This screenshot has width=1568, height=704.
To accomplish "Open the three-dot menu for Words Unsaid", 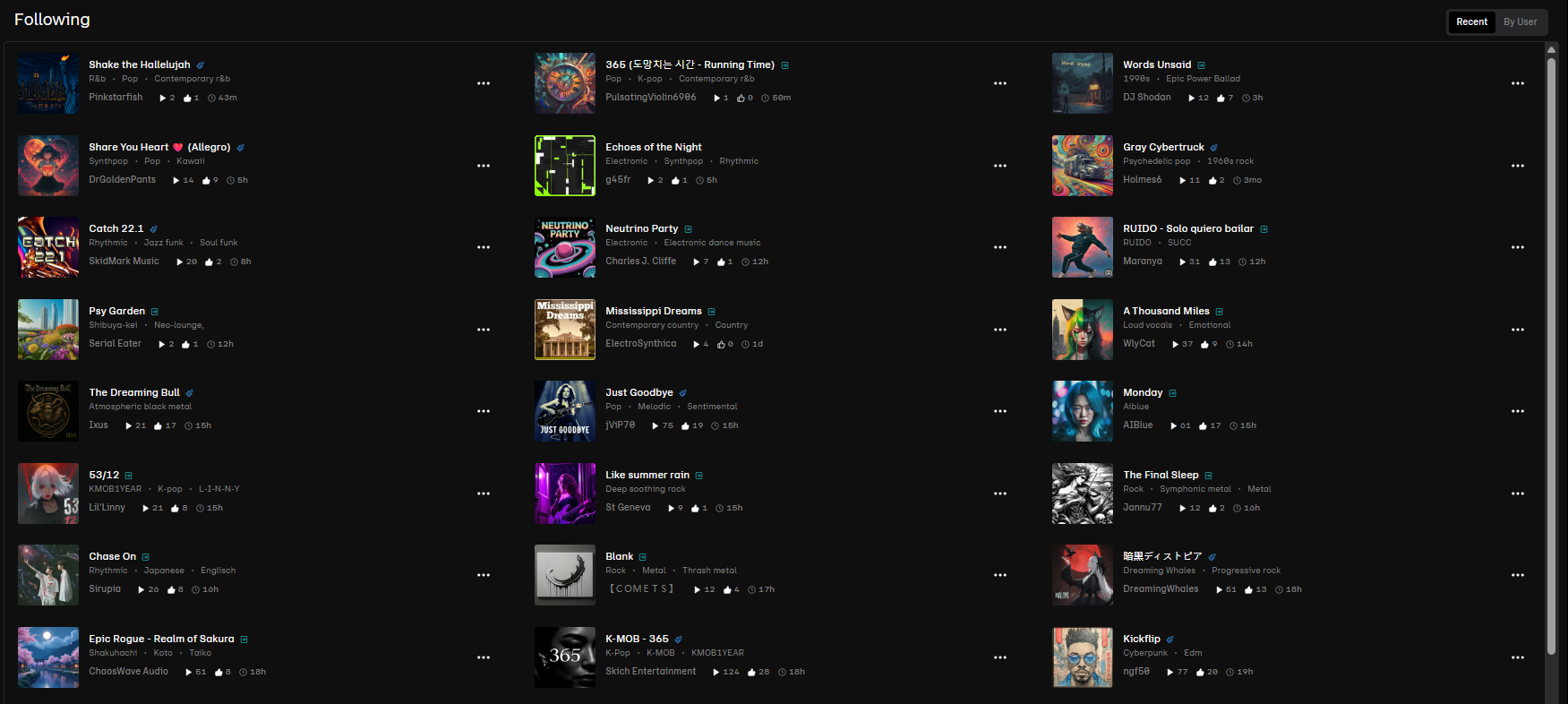I will pos(1518,83).
